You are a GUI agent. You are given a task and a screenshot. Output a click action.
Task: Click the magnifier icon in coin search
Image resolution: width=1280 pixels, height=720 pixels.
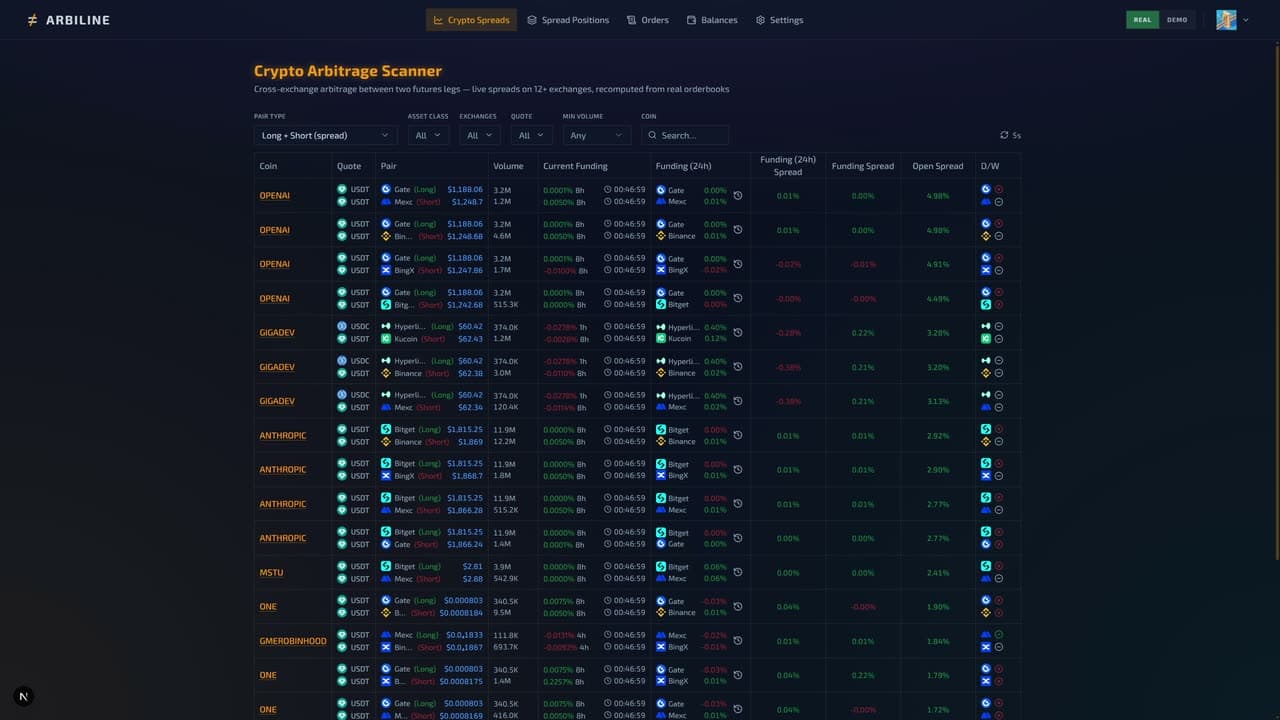(x=652, y=135)
